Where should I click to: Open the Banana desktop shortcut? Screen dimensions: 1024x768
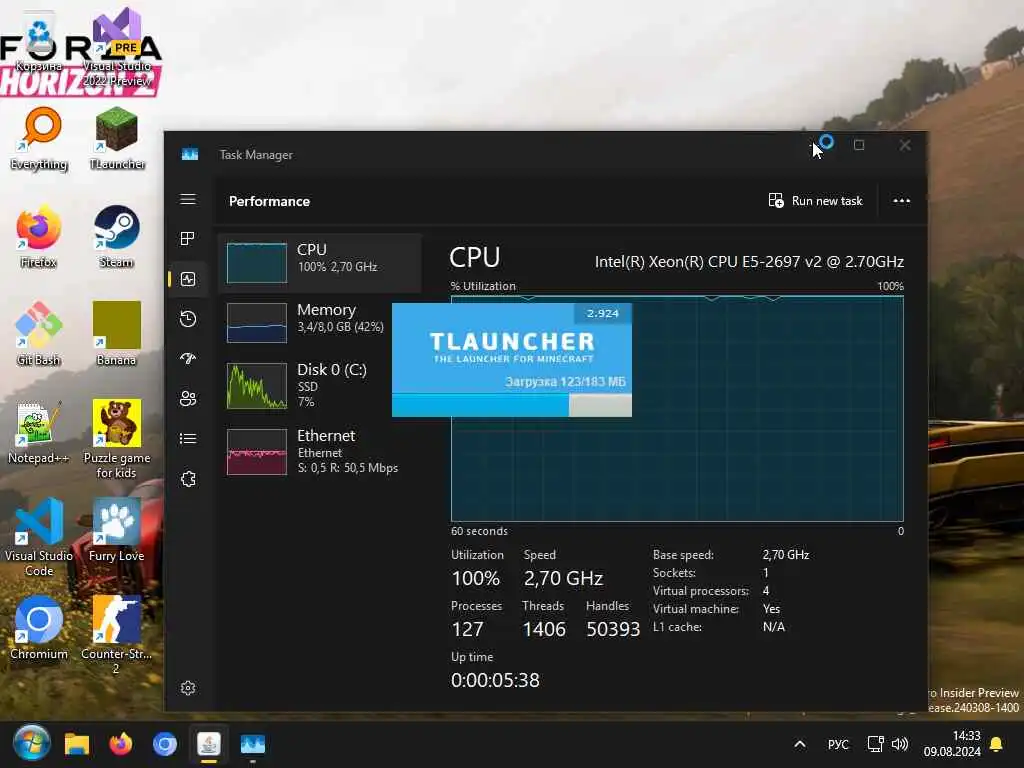click(x=117, y=334)
